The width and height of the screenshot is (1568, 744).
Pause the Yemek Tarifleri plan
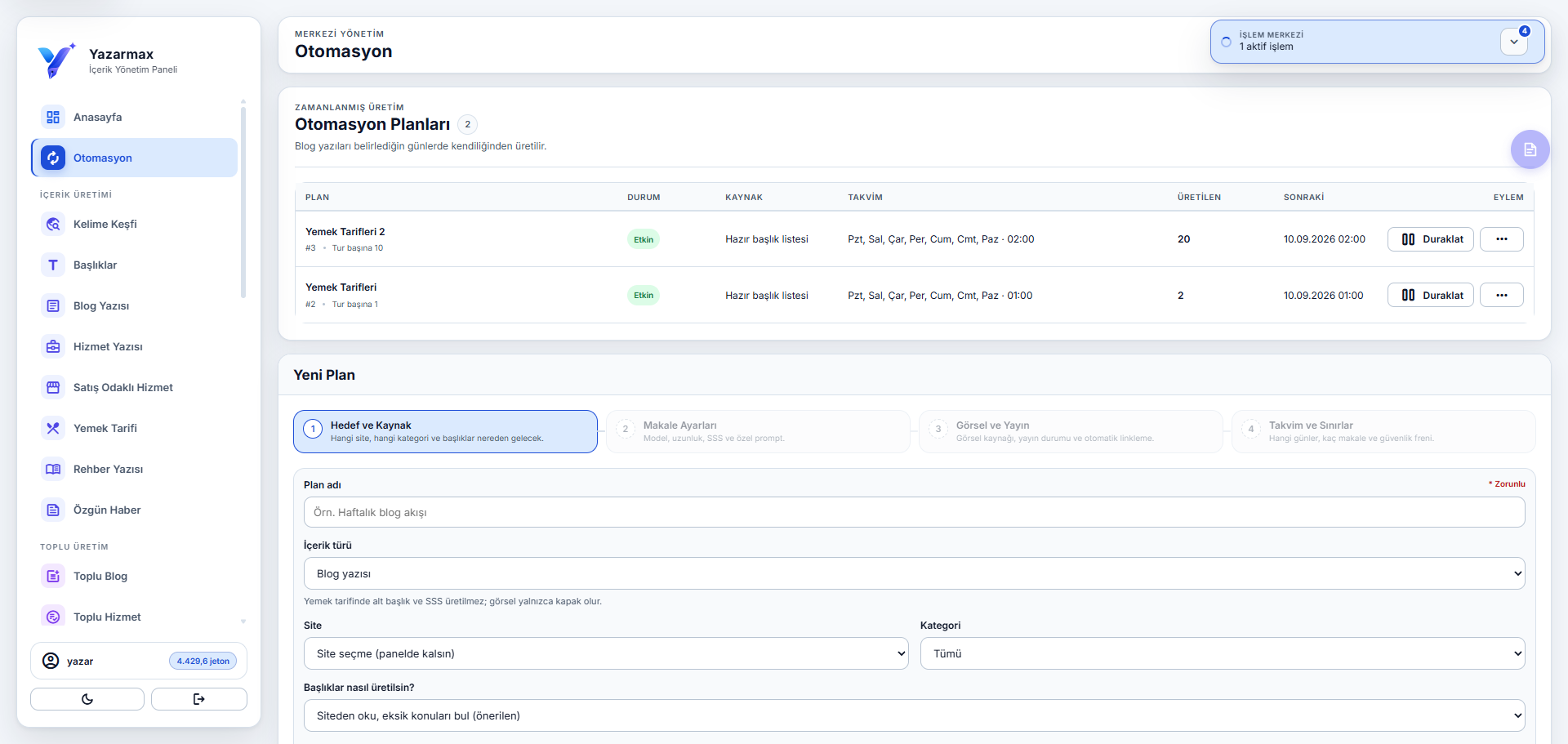pyautogui.click(x=1430, y=295)
